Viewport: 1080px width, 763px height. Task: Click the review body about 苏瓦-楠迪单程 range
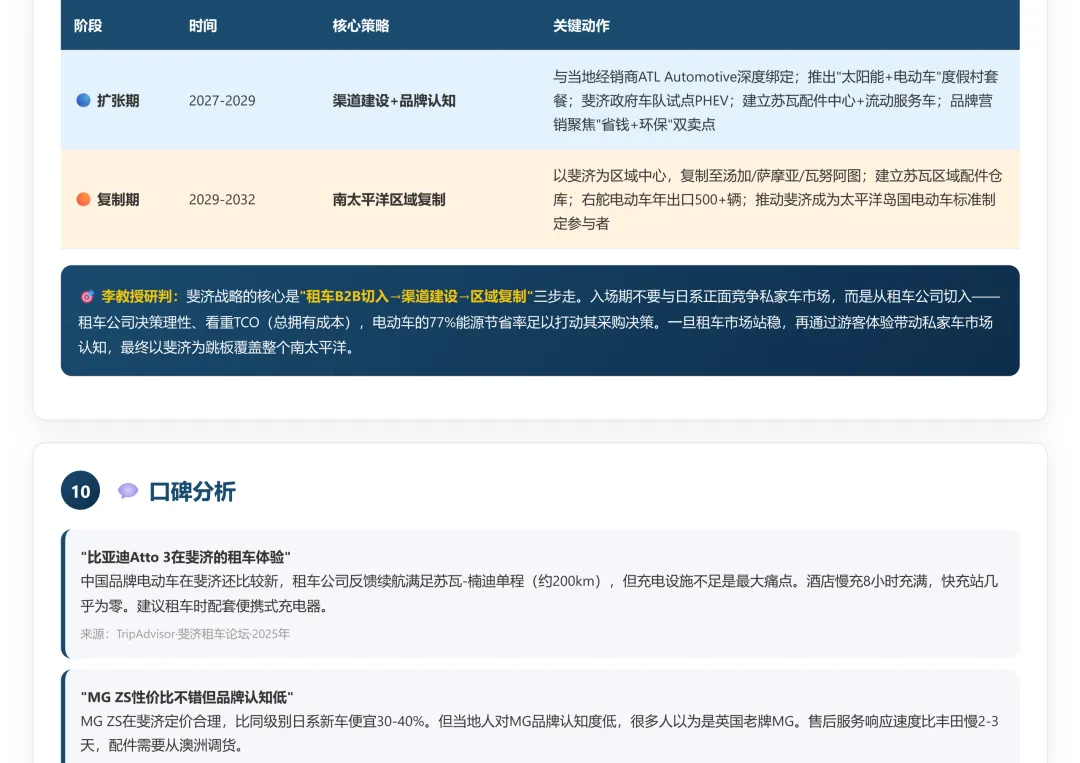[x=539, y=594]
